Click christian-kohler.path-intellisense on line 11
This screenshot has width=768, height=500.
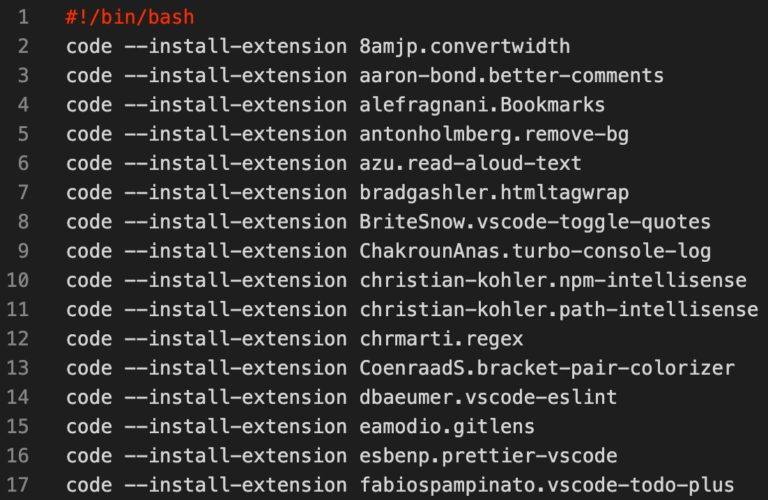pyautogui.click(x=559, y=310)
